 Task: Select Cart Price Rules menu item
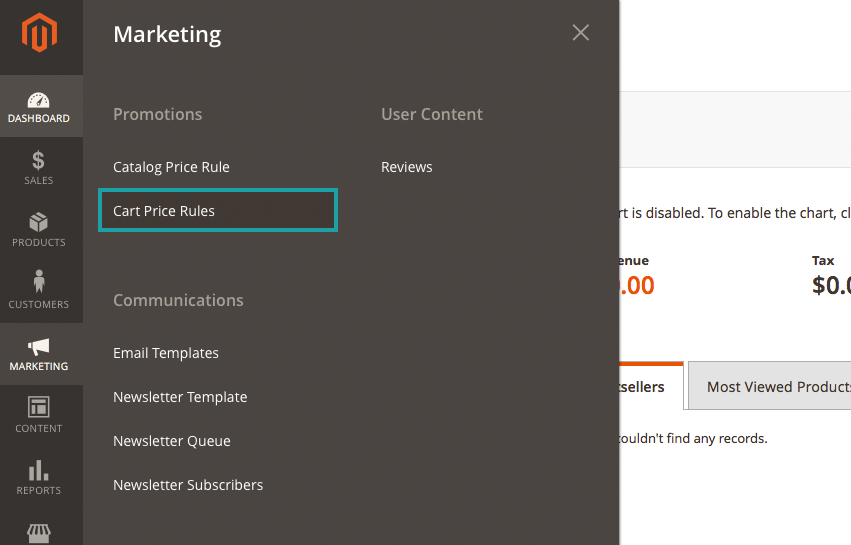click(164, 211)
